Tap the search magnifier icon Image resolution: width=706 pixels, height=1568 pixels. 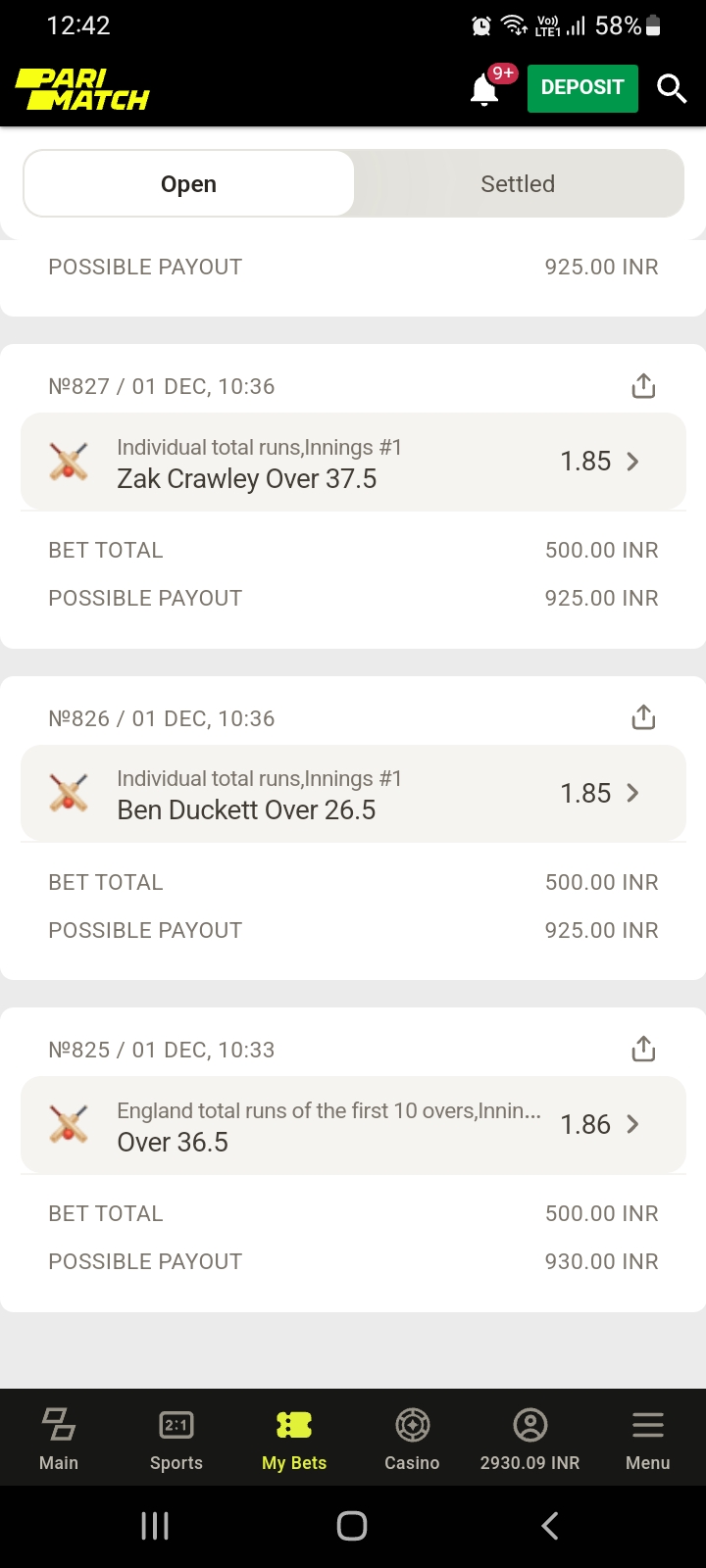pyautogui.click(x=672, y=88)
